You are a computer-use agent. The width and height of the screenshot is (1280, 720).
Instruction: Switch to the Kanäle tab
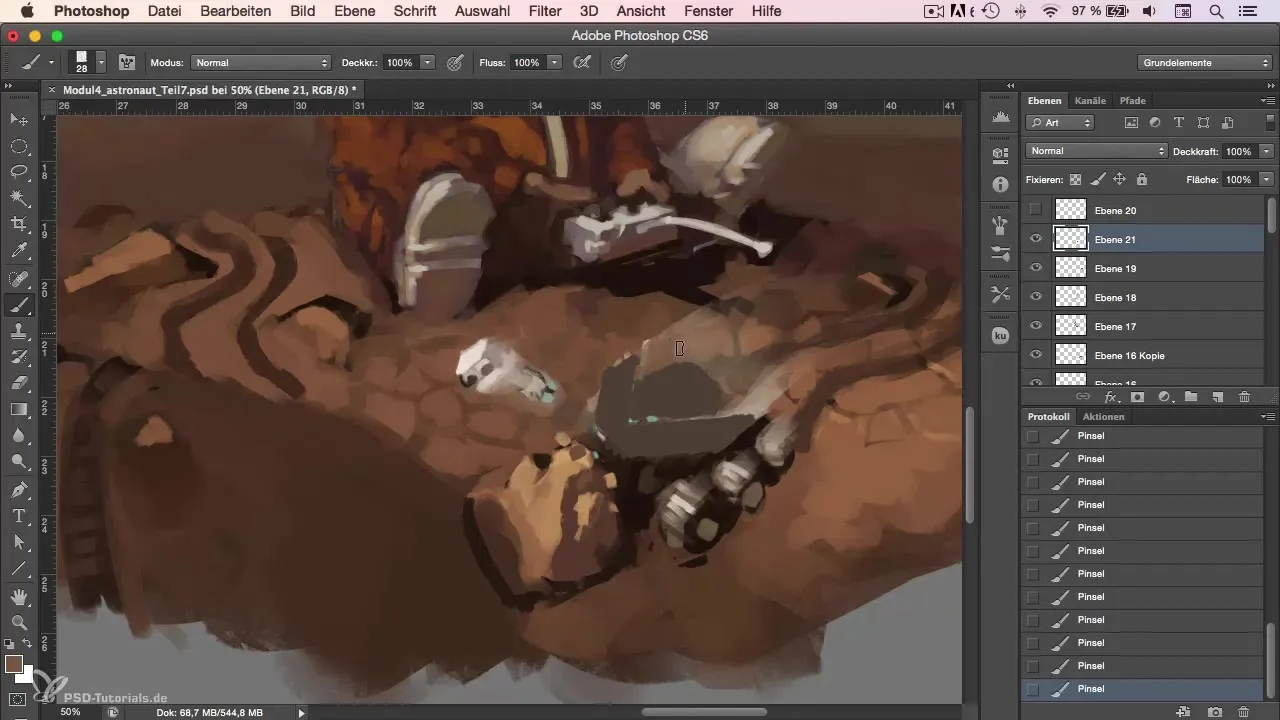tap(1090, 100)
